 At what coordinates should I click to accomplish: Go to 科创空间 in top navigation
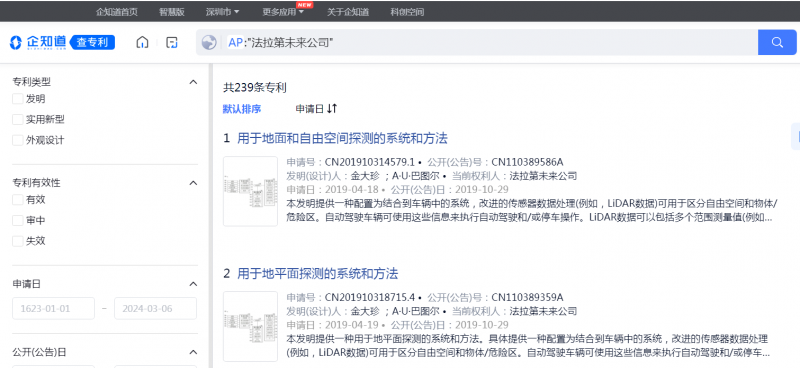407,12
